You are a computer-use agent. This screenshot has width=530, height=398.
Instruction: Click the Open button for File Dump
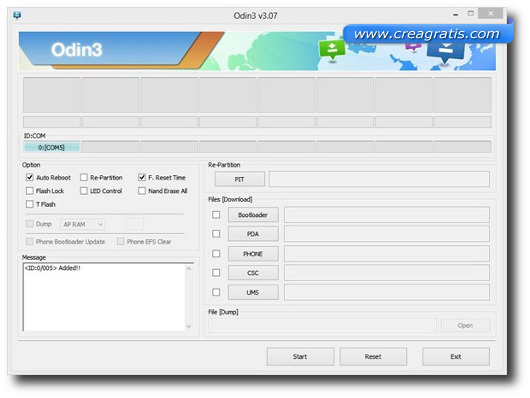[465, 325]
